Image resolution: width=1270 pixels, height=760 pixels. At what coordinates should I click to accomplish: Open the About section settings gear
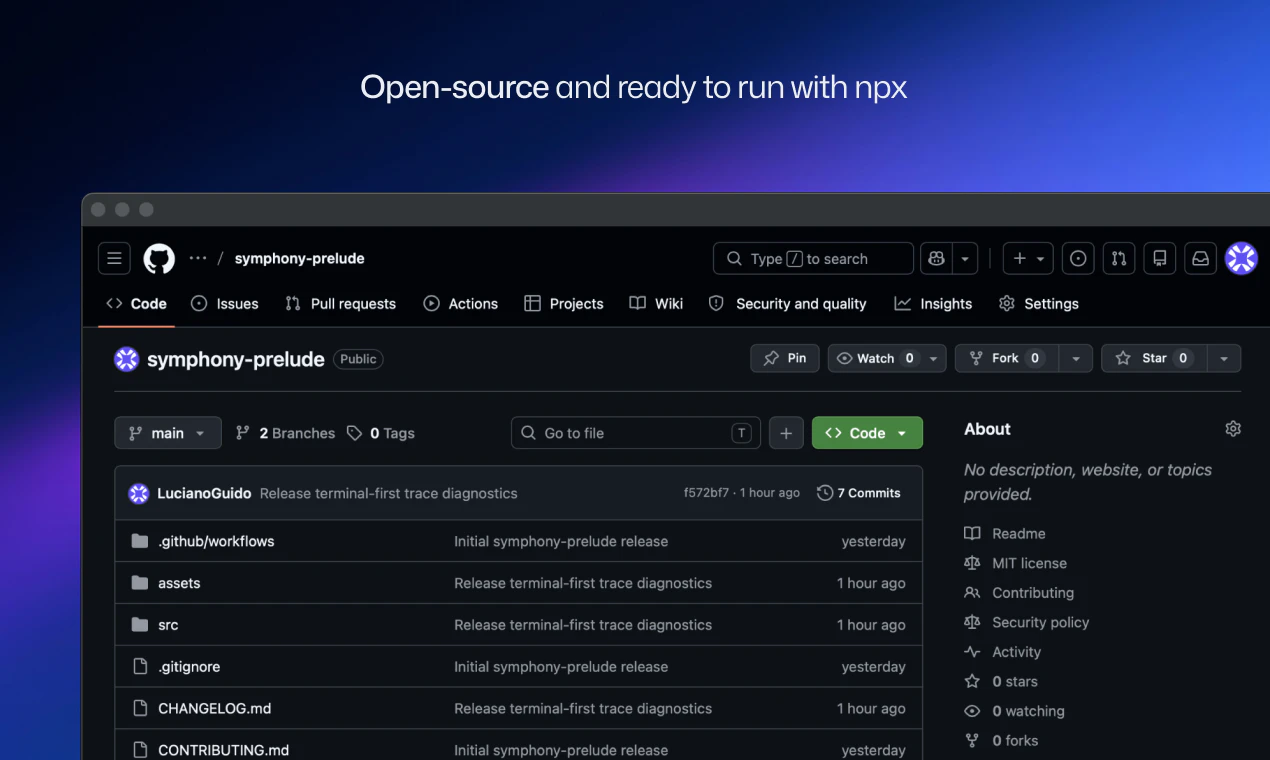(1233, 429)
